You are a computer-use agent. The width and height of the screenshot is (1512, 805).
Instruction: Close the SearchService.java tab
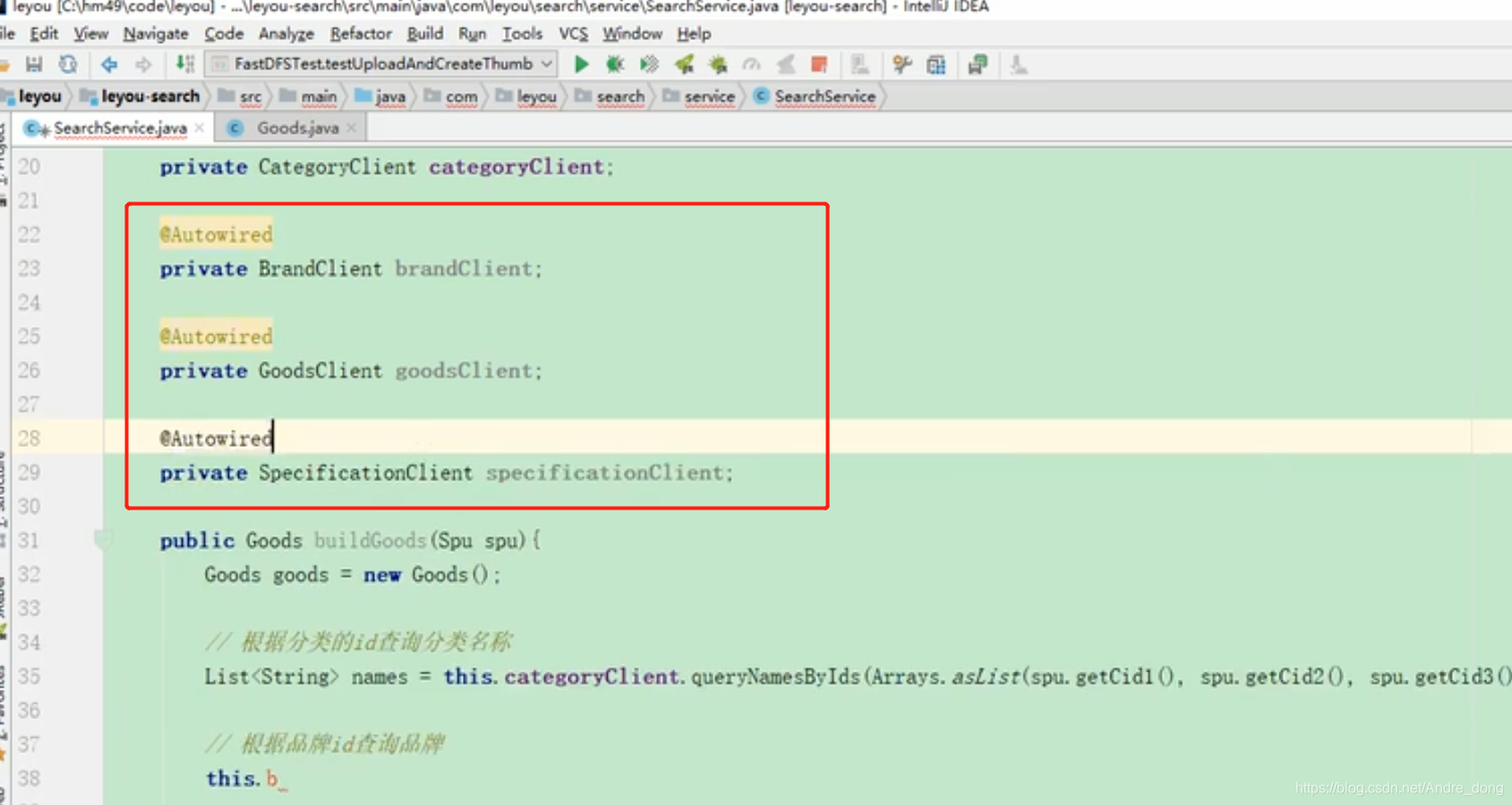coord(199,129)
